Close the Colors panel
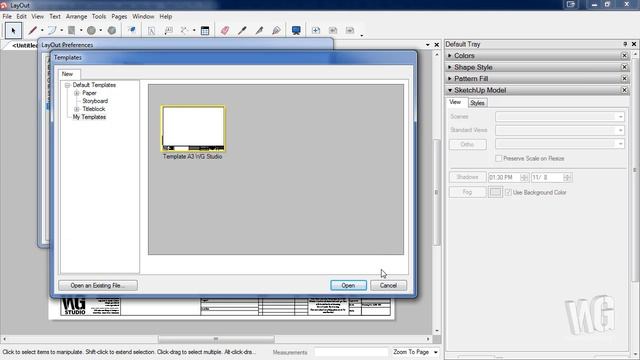 [624, 56]
